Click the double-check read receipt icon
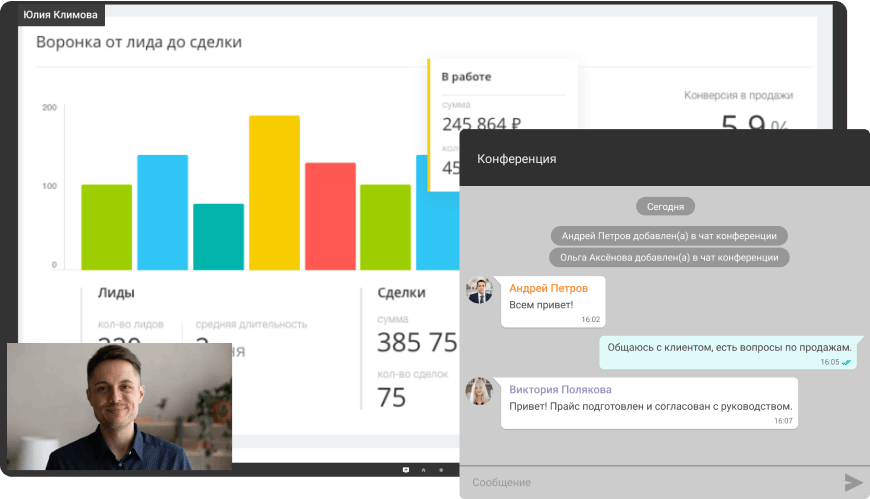This screenshot has width=870, height=499. [847, 362]
